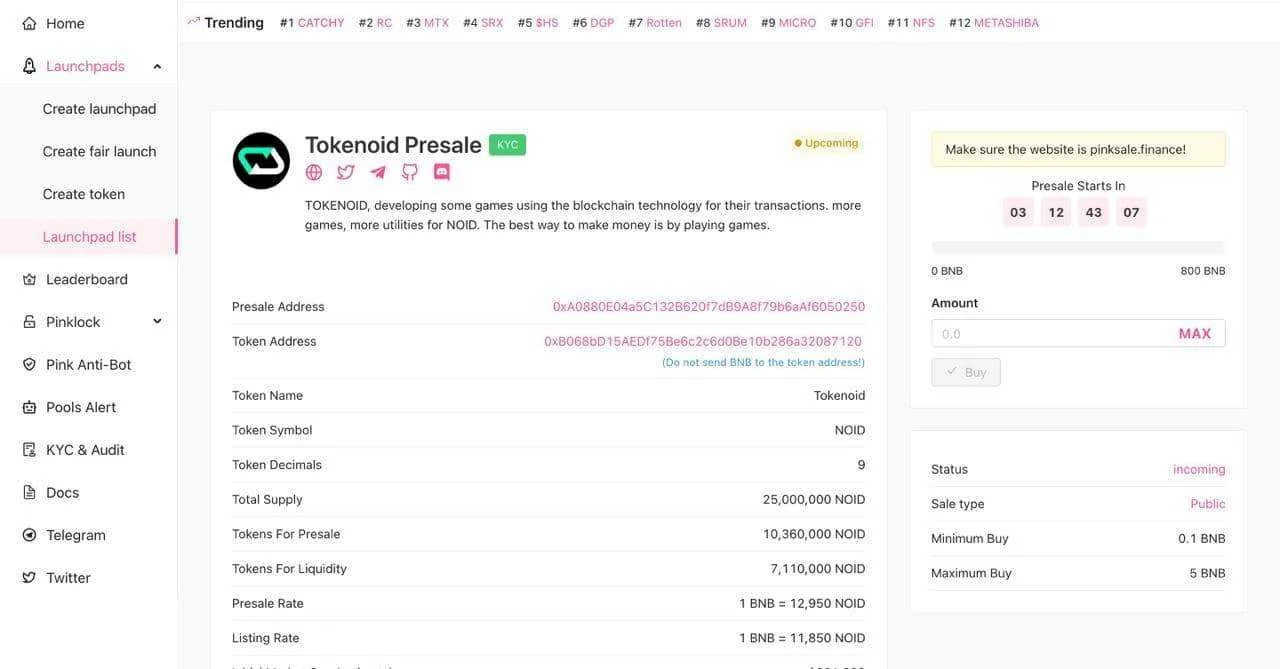Click the Launchpads rocket icon
The width and height of the screenshot is (1280, 669).
pyautogui.click(x=29, y=66)
